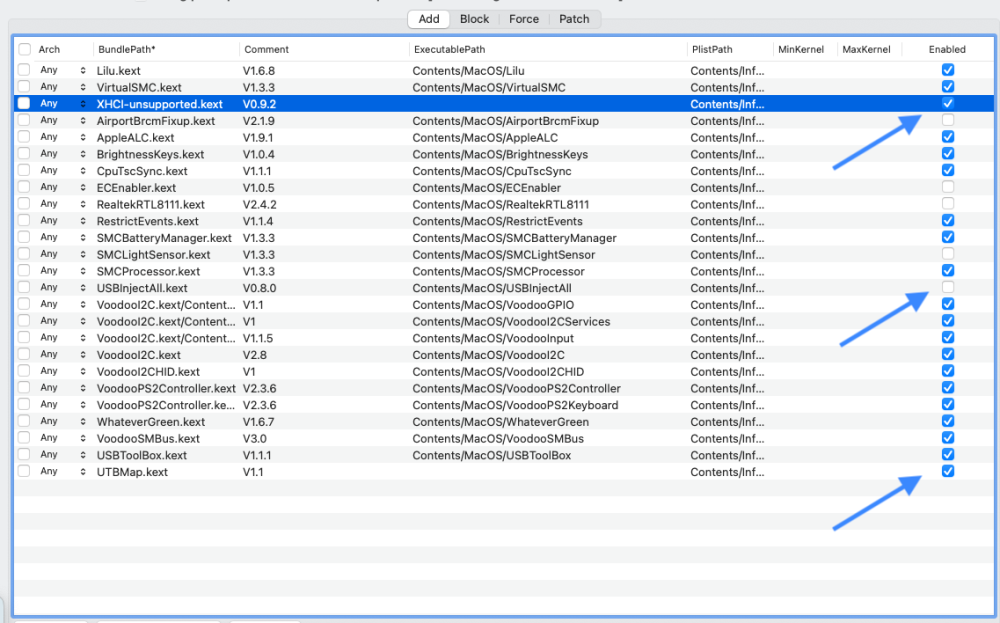This screenshot has height=623, width=1000.
Task: Click comment V0.8.0 for USBInjectAll
Action: pos(260,288)
